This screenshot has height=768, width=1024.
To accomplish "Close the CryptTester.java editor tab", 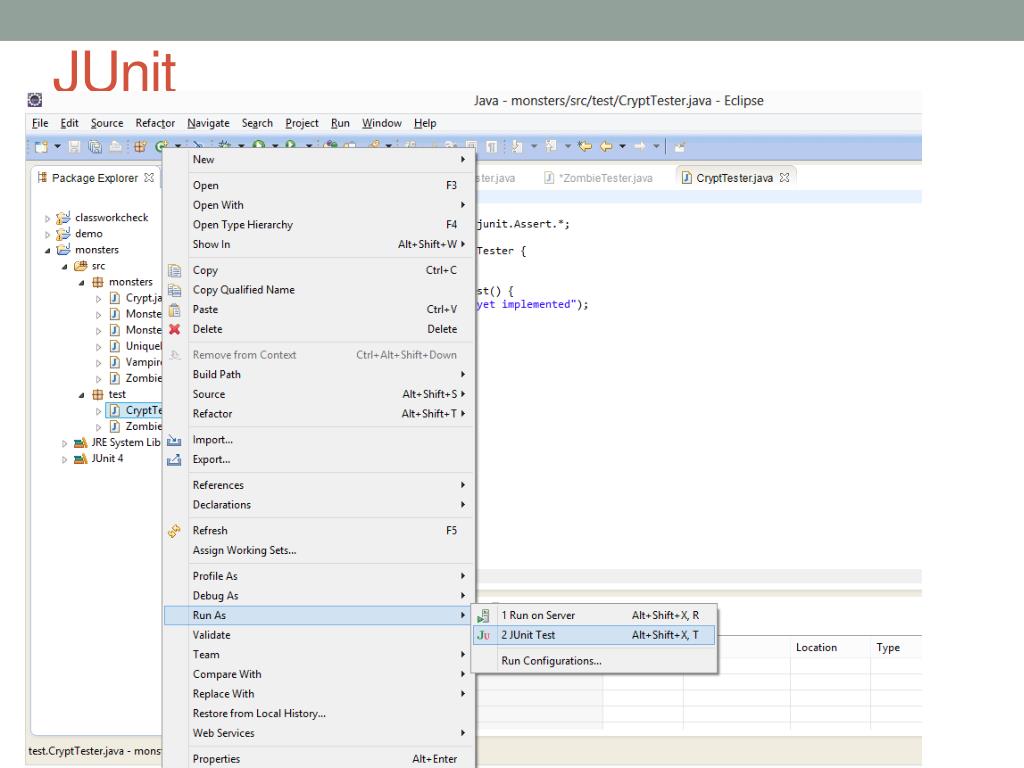I will (x=784, y=178).
